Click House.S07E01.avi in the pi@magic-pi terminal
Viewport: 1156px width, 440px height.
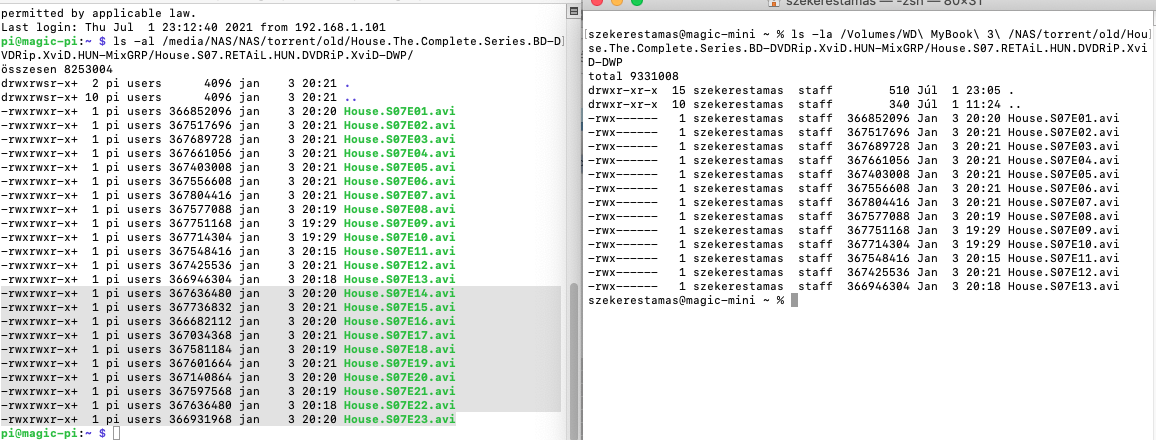coord(400,111)
